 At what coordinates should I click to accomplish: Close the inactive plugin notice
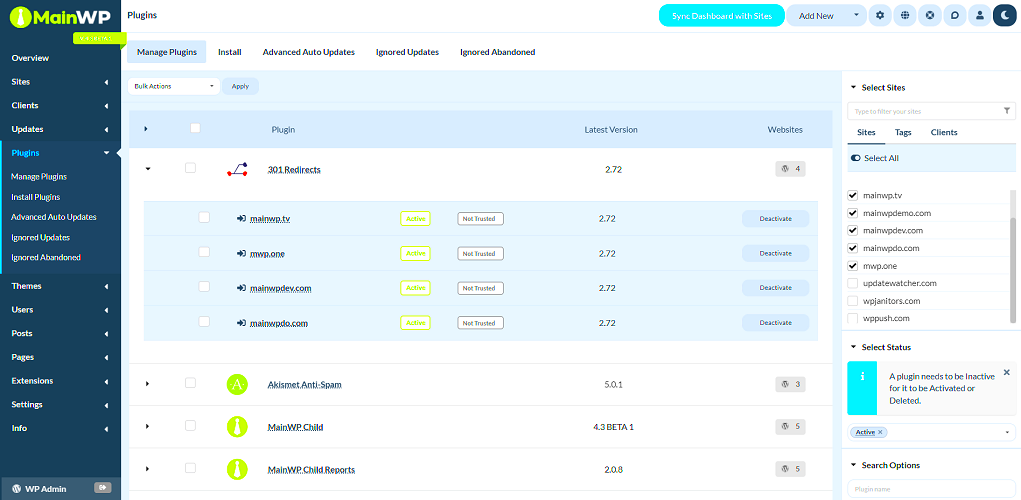click(1006, 372)
